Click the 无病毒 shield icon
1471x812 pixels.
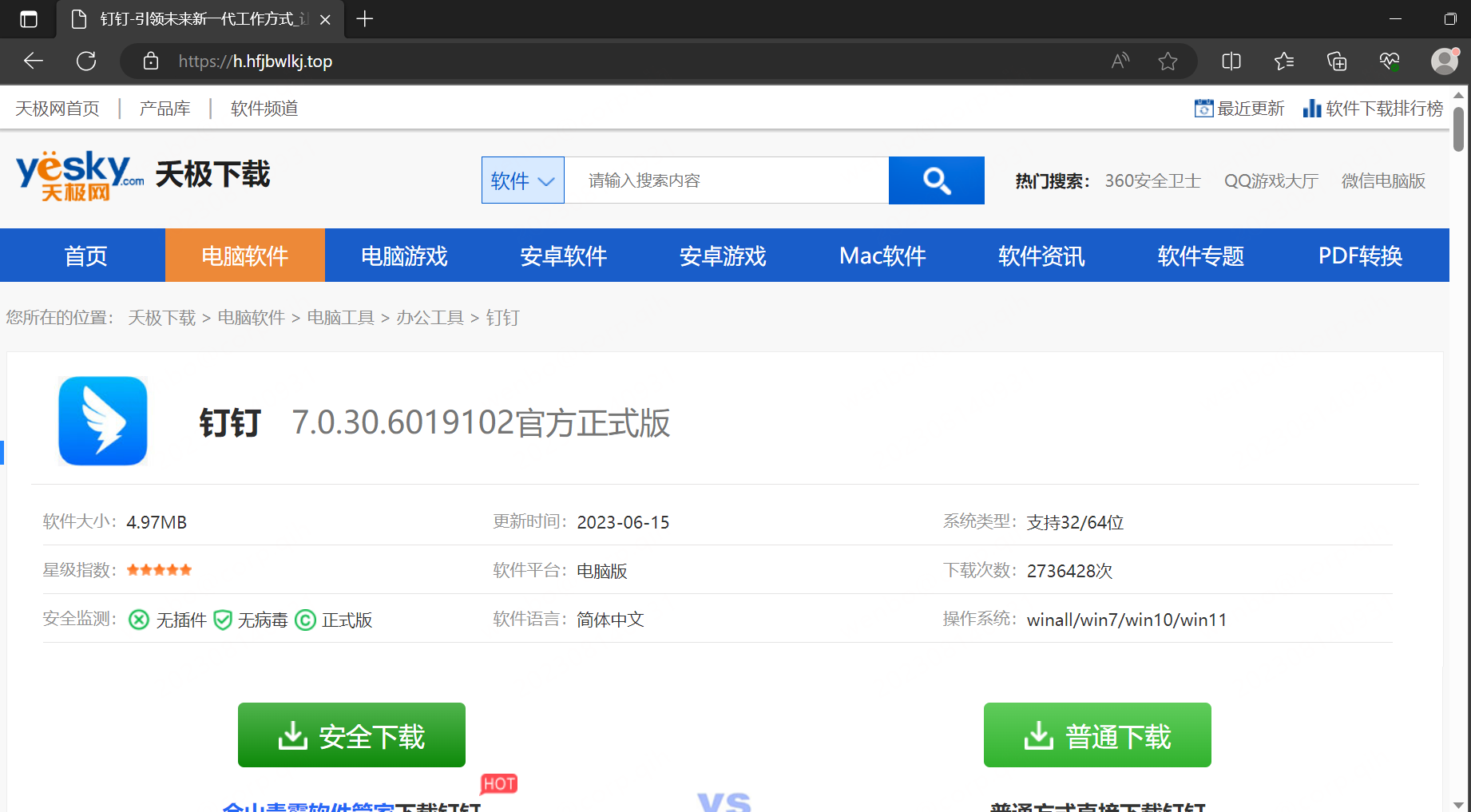coord(223,620)
